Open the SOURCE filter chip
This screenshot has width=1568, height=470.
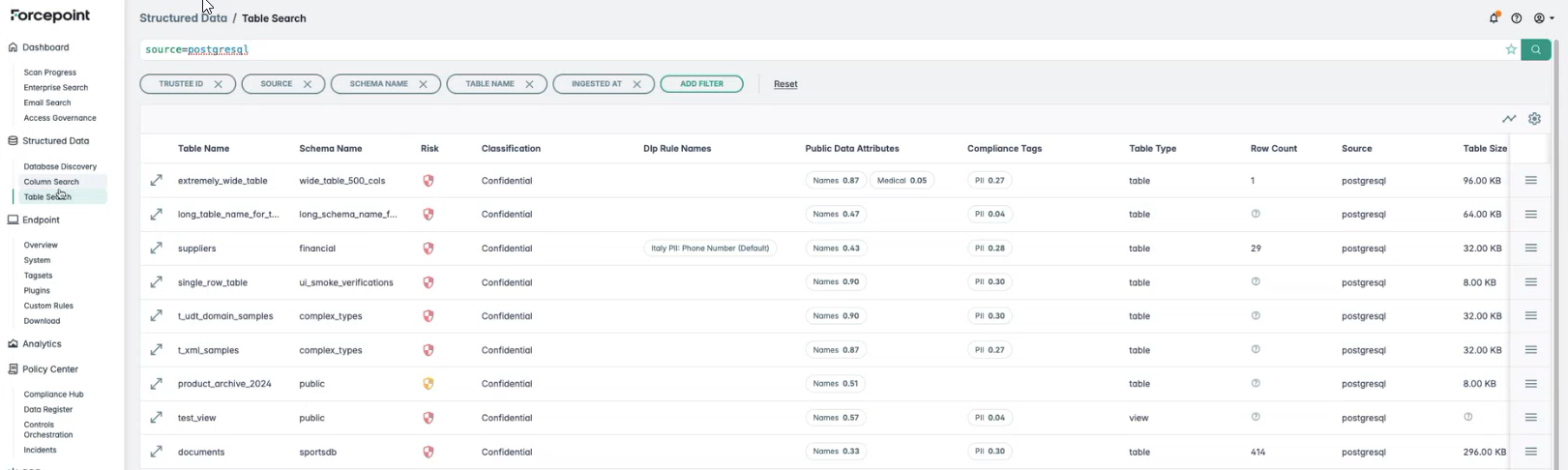[x=276, y=84]
